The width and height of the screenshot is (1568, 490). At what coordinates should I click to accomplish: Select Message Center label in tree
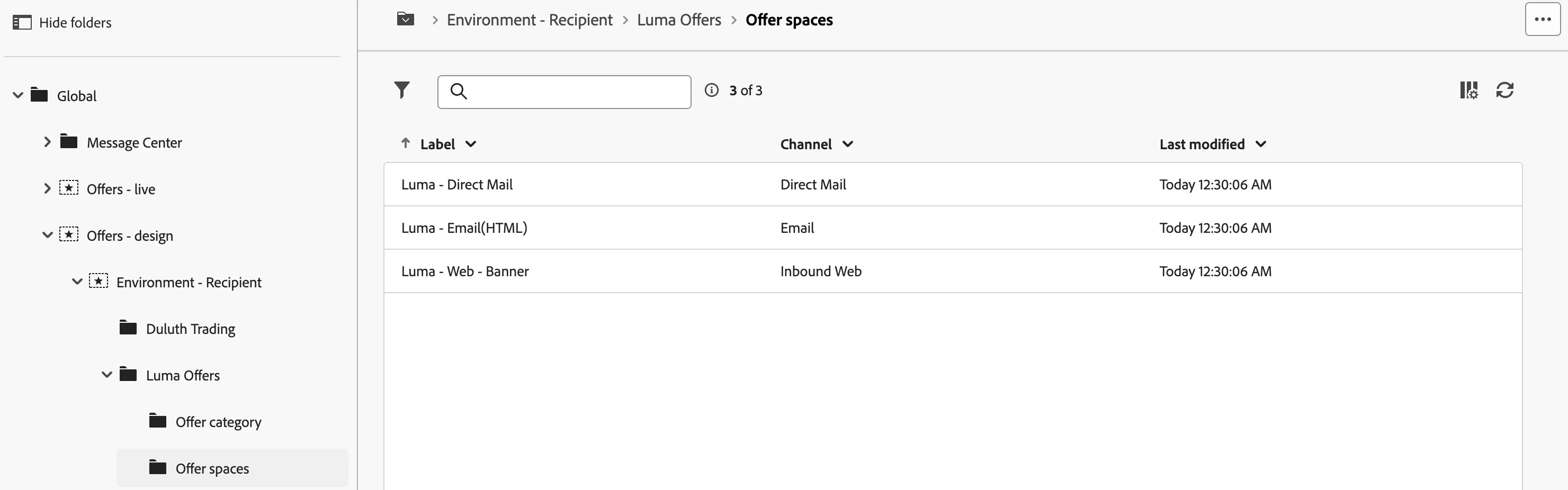[135, 143]
